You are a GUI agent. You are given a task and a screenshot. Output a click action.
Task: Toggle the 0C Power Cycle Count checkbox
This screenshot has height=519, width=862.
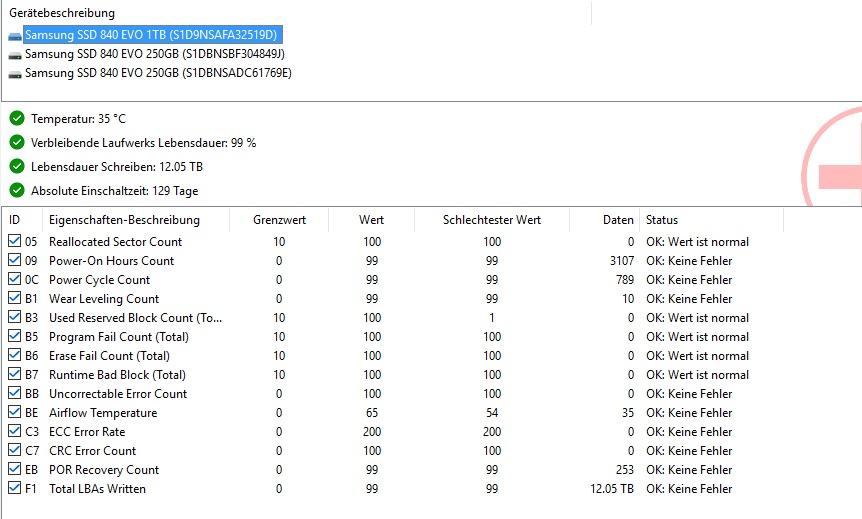pyautogui.click(x=15, y=279)
